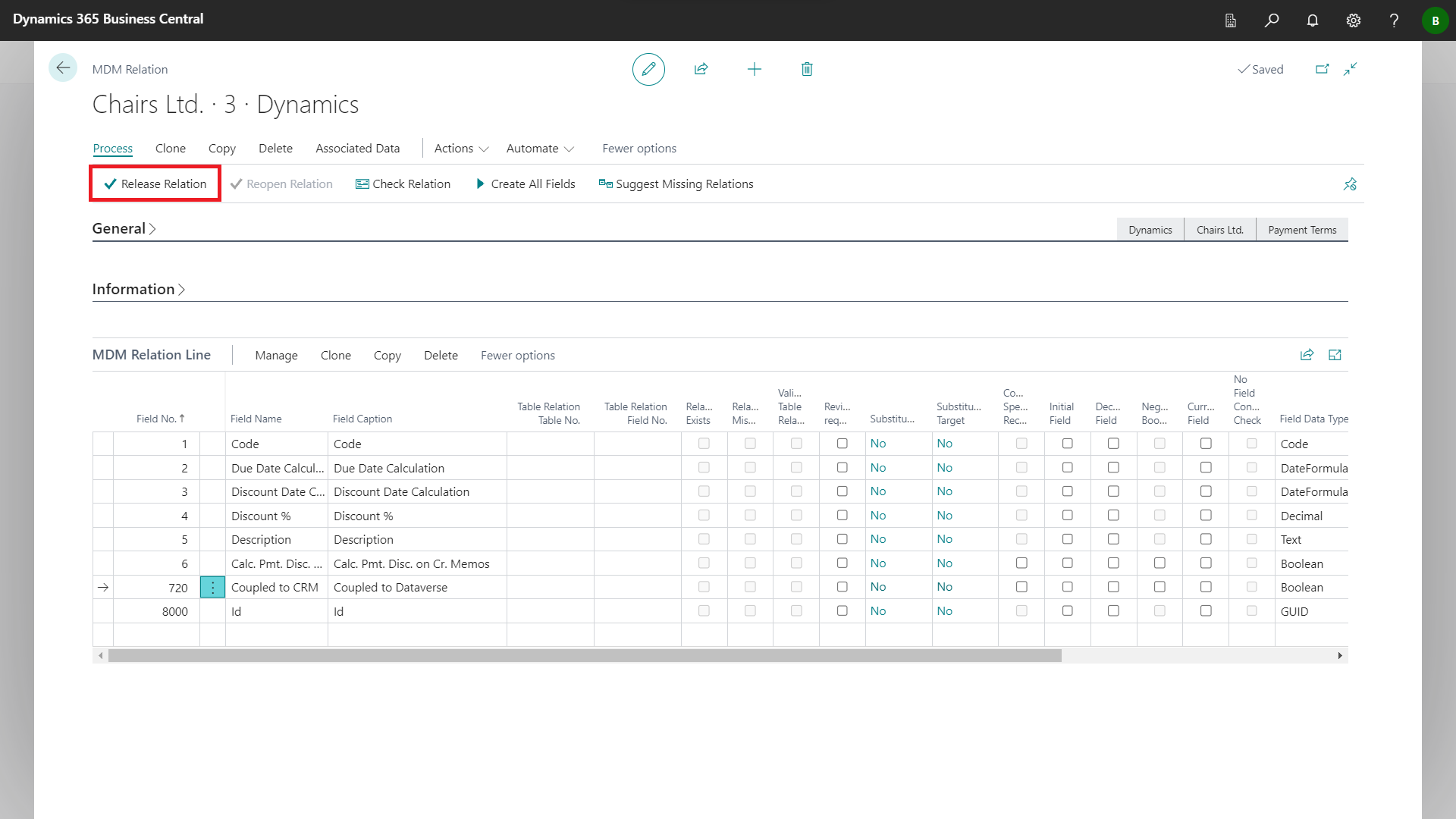This screenshot has width=1456, height=819.
Task: Select Field Name cell 'Discount %'
Action: (277, 516)
